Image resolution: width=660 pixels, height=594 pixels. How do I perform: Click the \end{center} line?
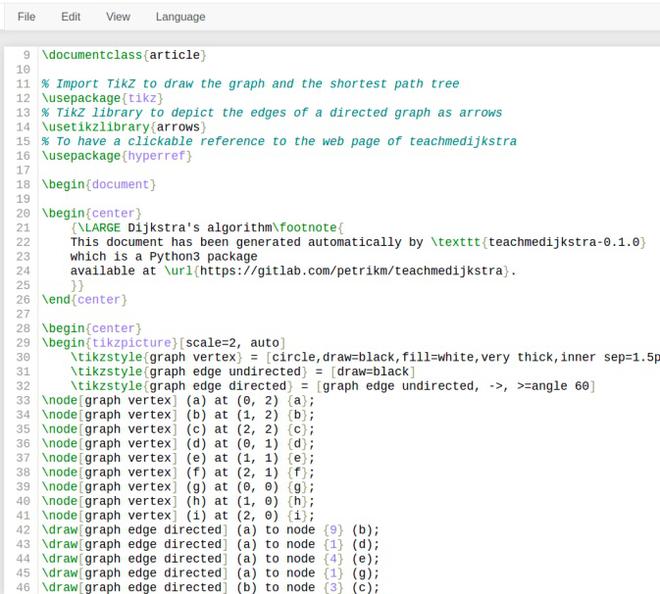click(x=84, y=300)
